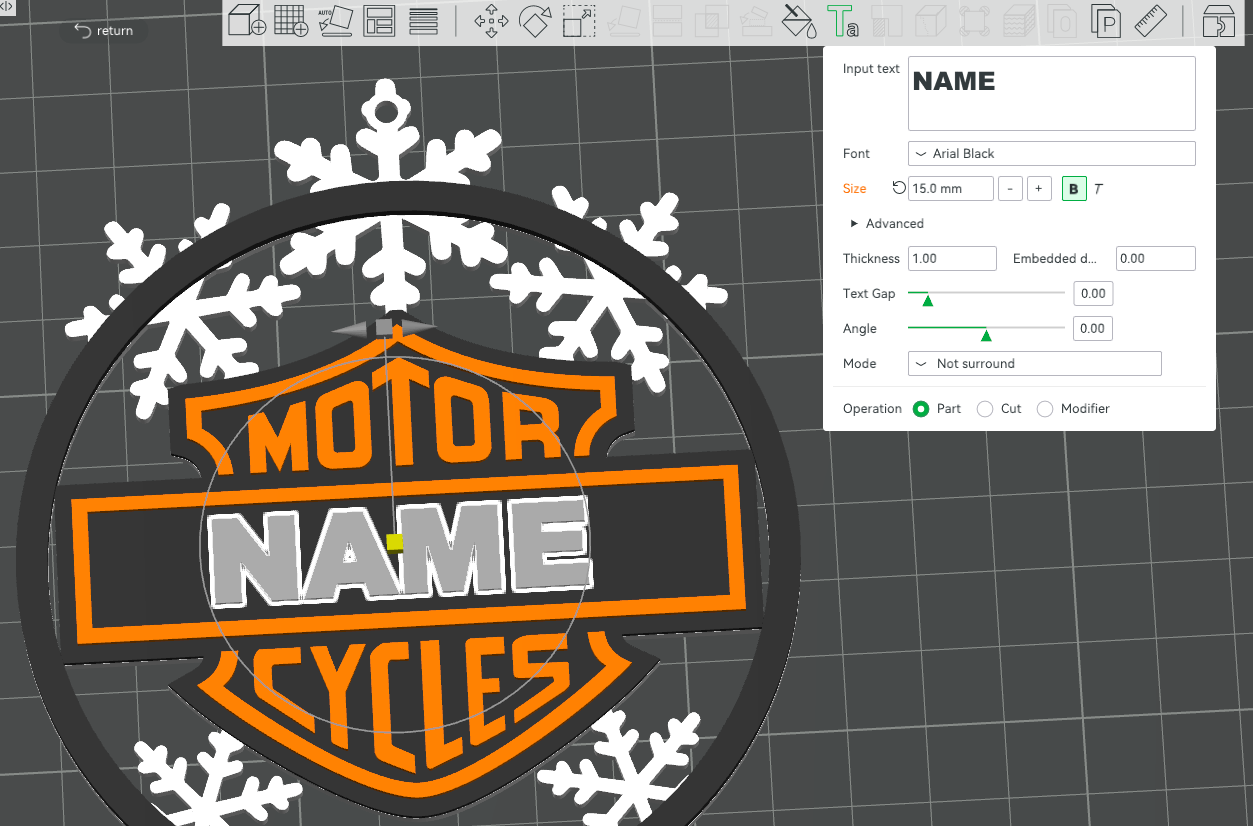Toggle Italic text style
Viewport: 1253px width, 826px height.
point(1098,188)
